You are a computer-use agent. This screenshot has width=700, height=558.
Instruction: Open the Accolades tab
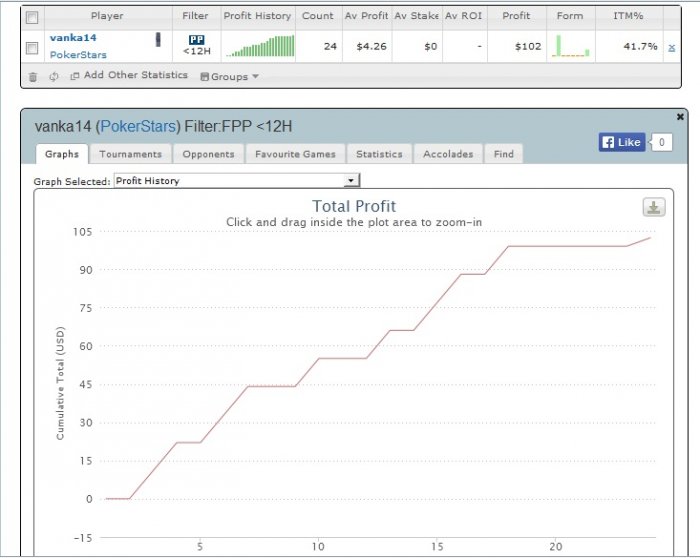448,154
